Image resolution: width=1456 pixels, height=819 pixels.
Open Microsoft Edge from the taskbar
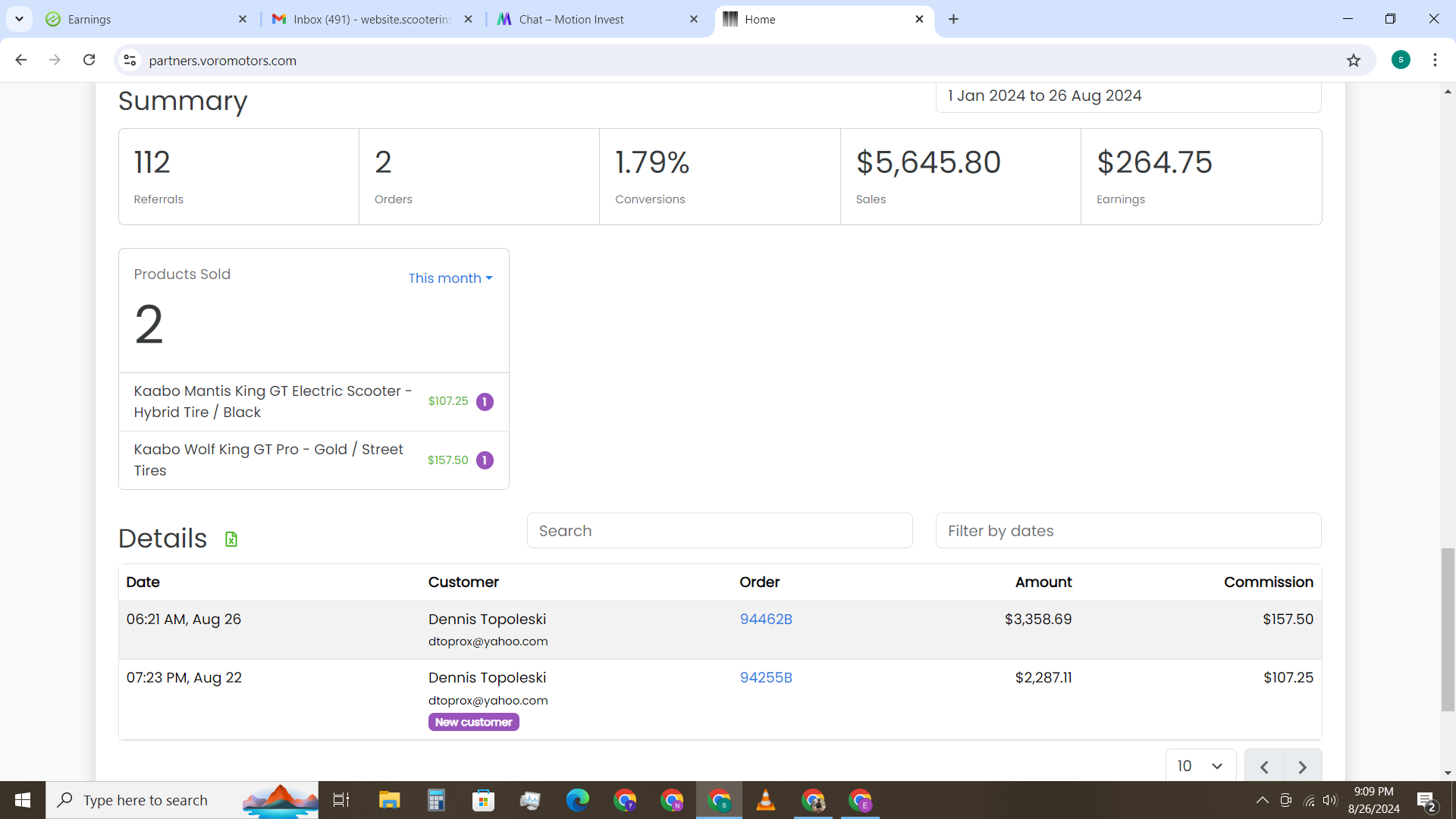pos(577,800)
